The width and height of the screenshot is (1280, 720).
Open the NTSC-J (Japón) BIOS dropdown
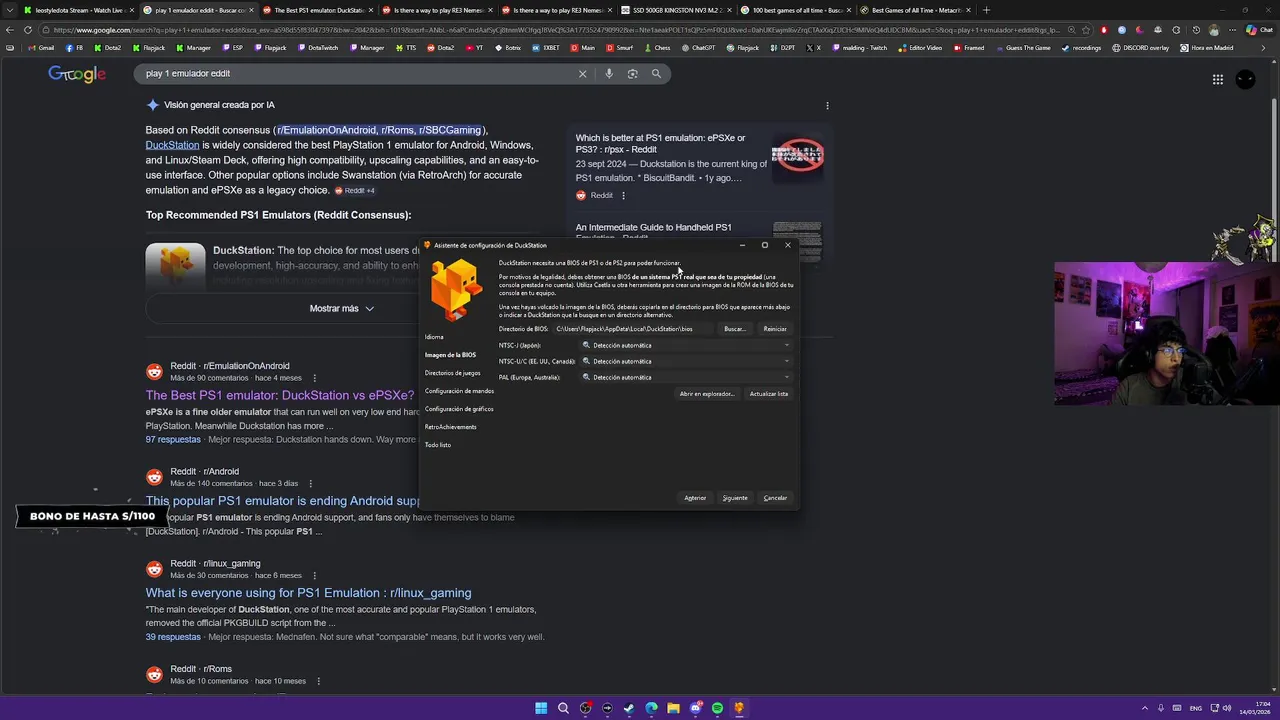point(686,345)
